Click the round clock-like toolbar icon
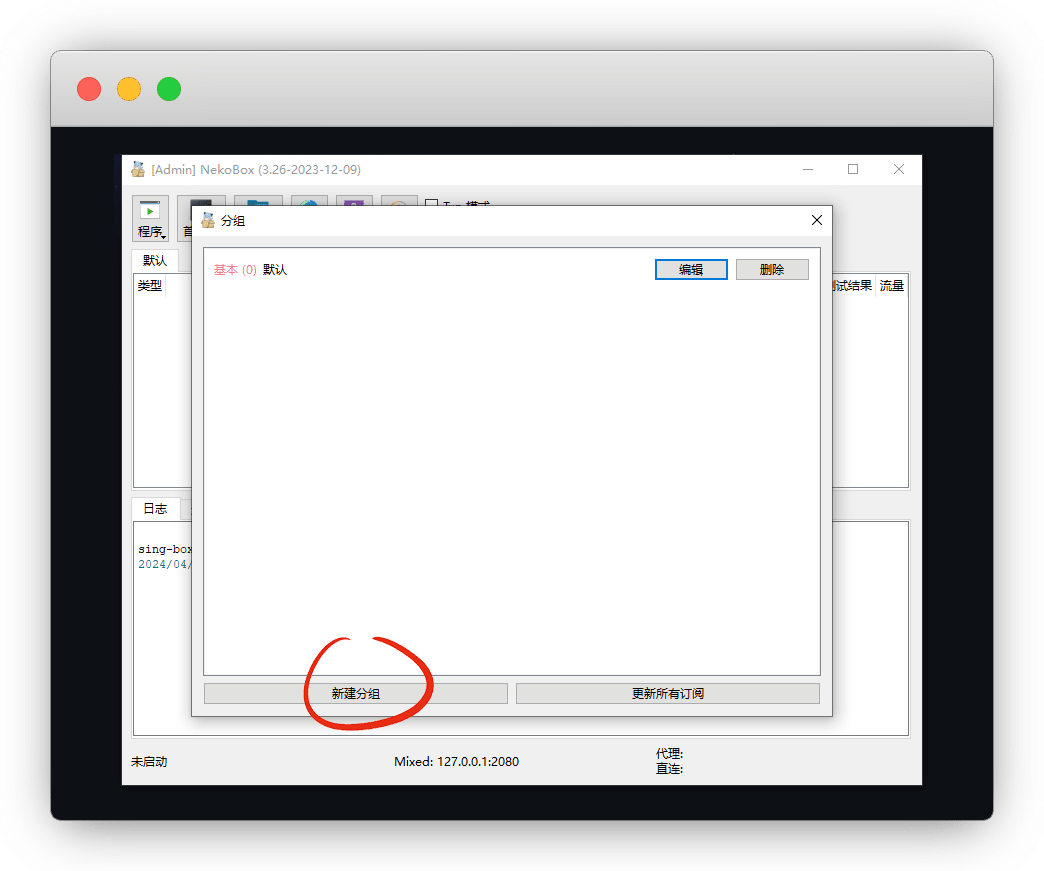 tap(399, 202)
